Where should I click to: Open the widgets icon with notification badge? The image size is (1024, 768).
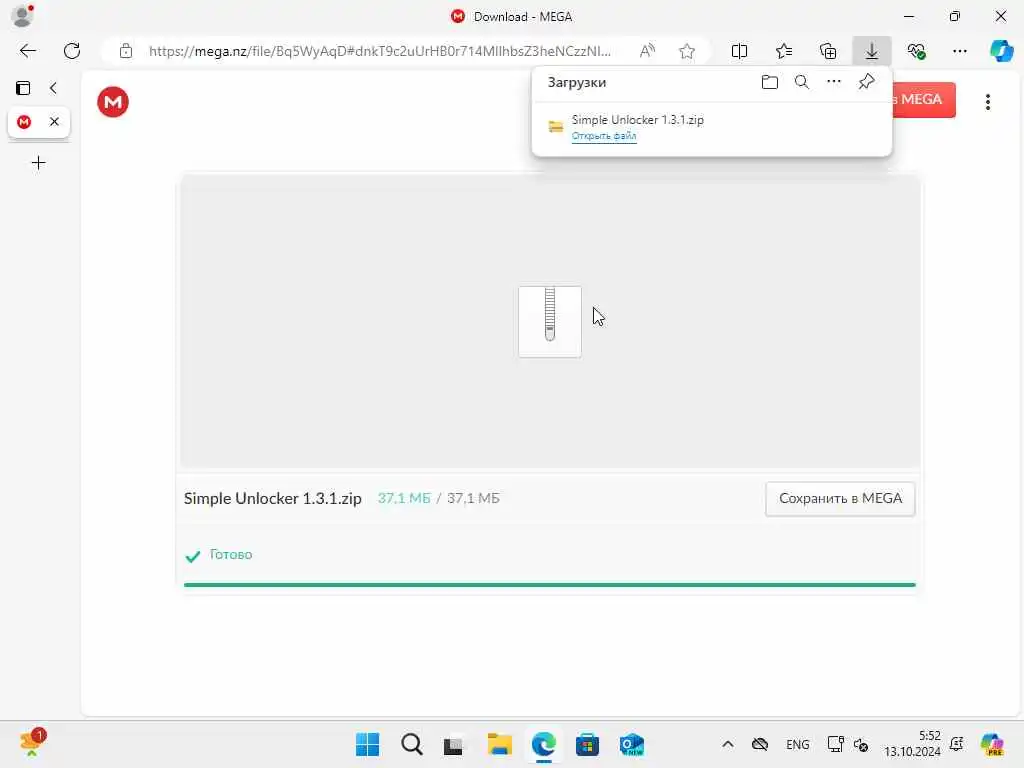click(x=33, y=743)
